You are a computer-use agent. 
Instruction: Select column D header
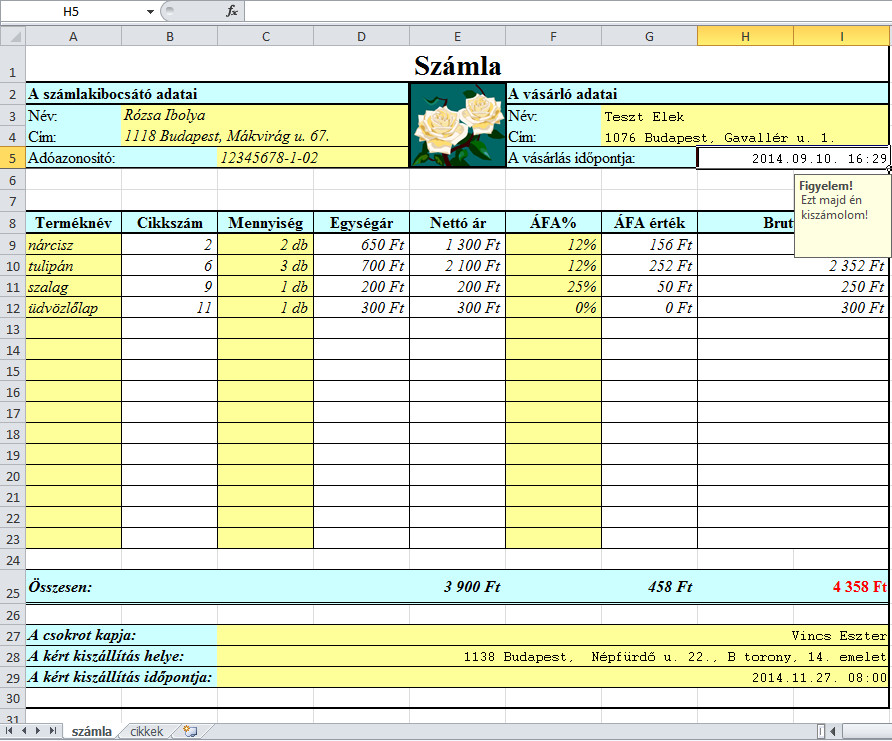click(x=361, y=36)
